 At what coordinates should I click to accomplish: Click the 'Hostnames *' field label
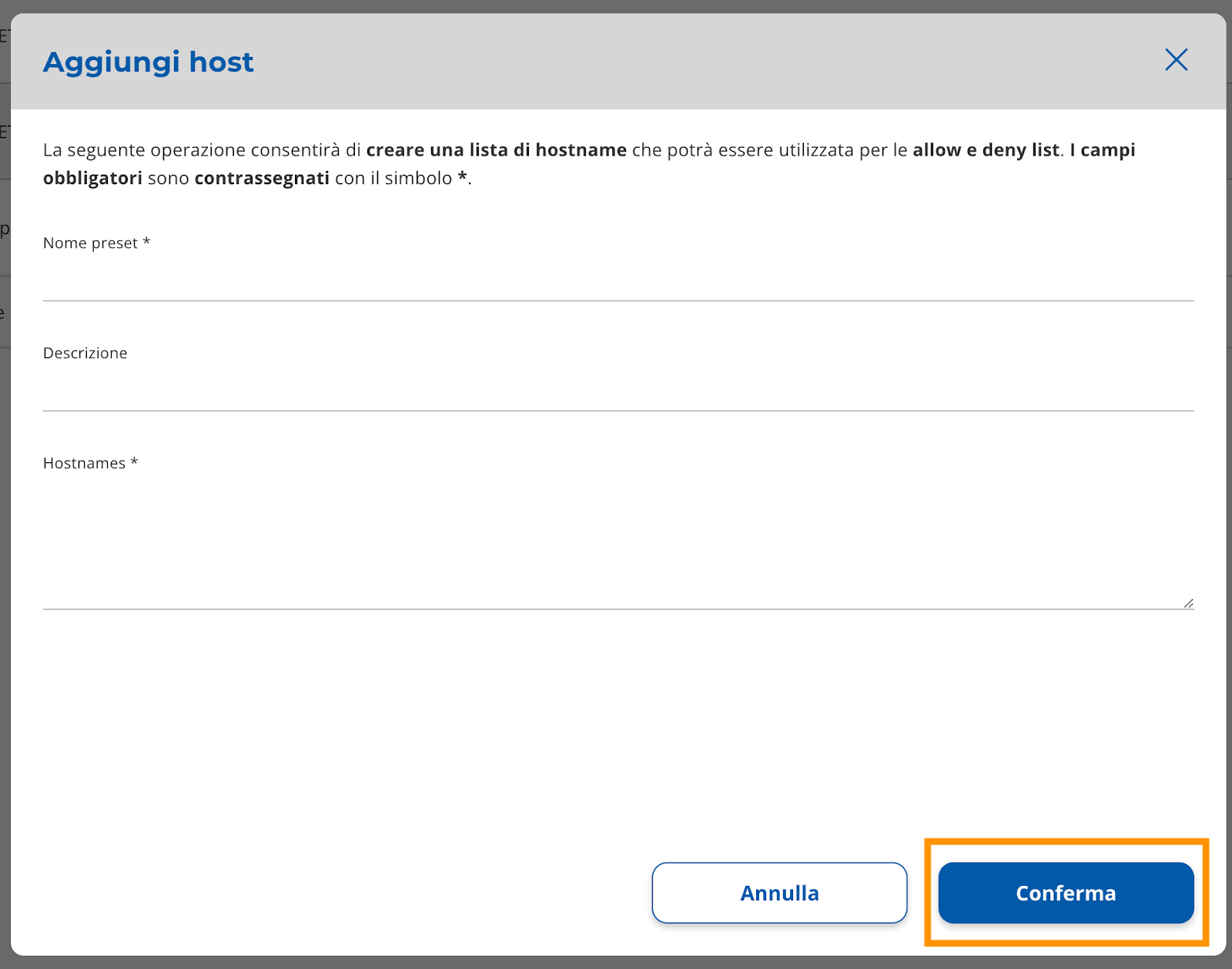(90, 463)
